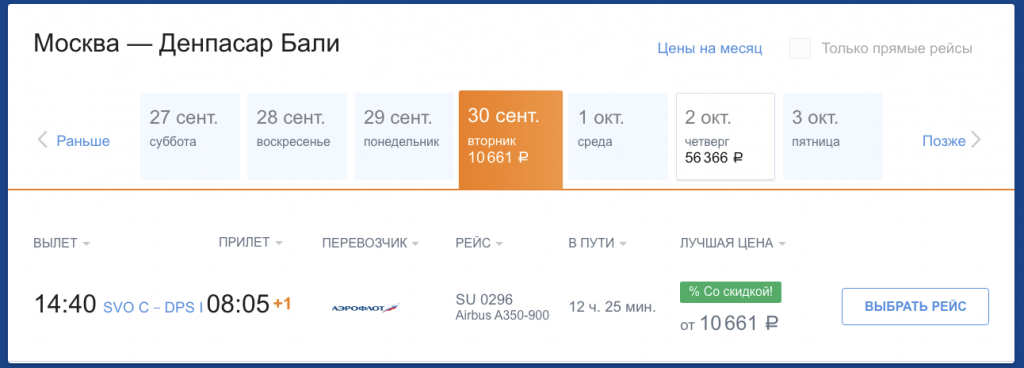Click the right chevron next to Позже
Screen dimensions: 1024x368
[x=976, y=140]
